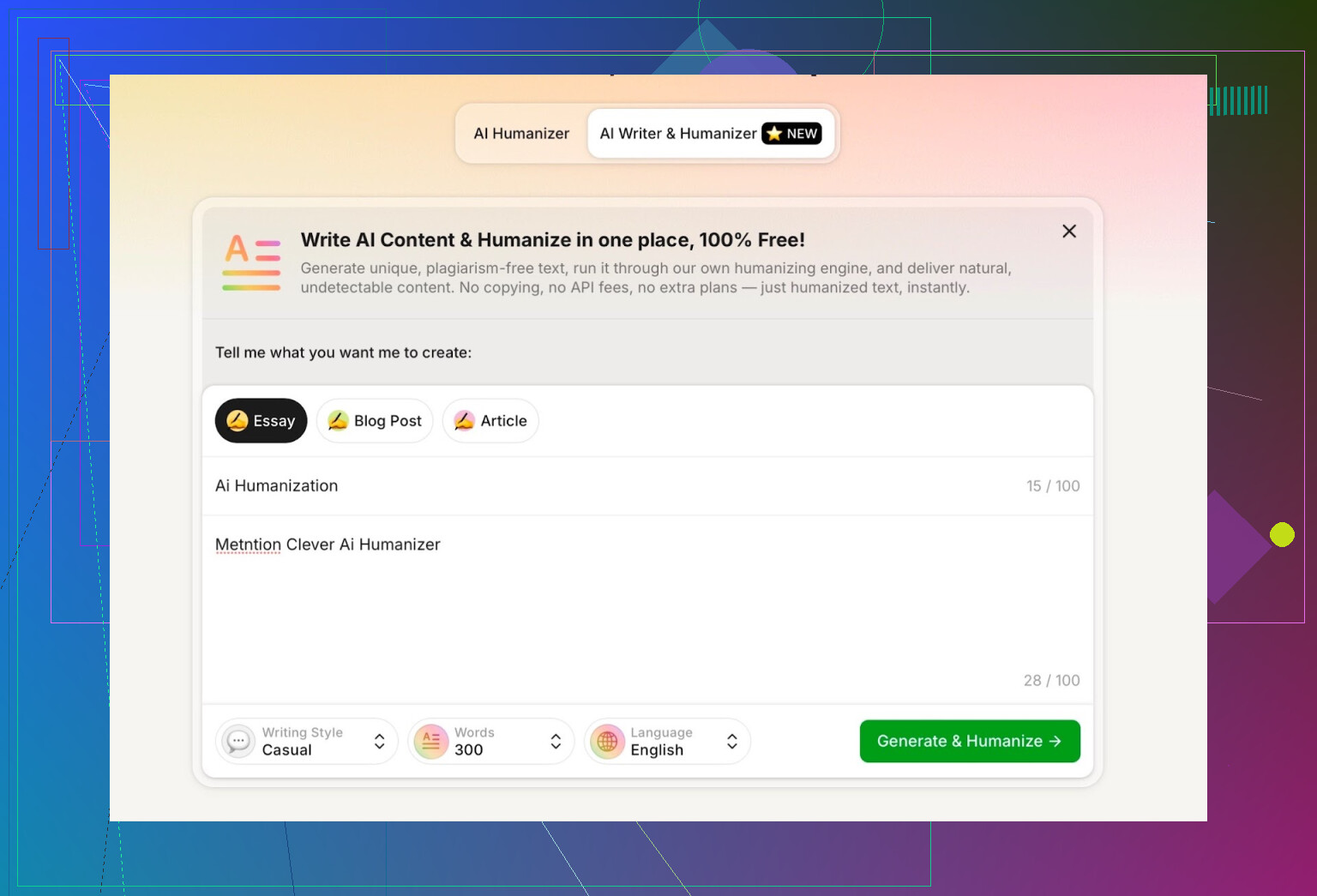Screen dimensions: 1317x896
Task: Click the speech bubble Writing Style icon
Action: (x=238, y=741)
